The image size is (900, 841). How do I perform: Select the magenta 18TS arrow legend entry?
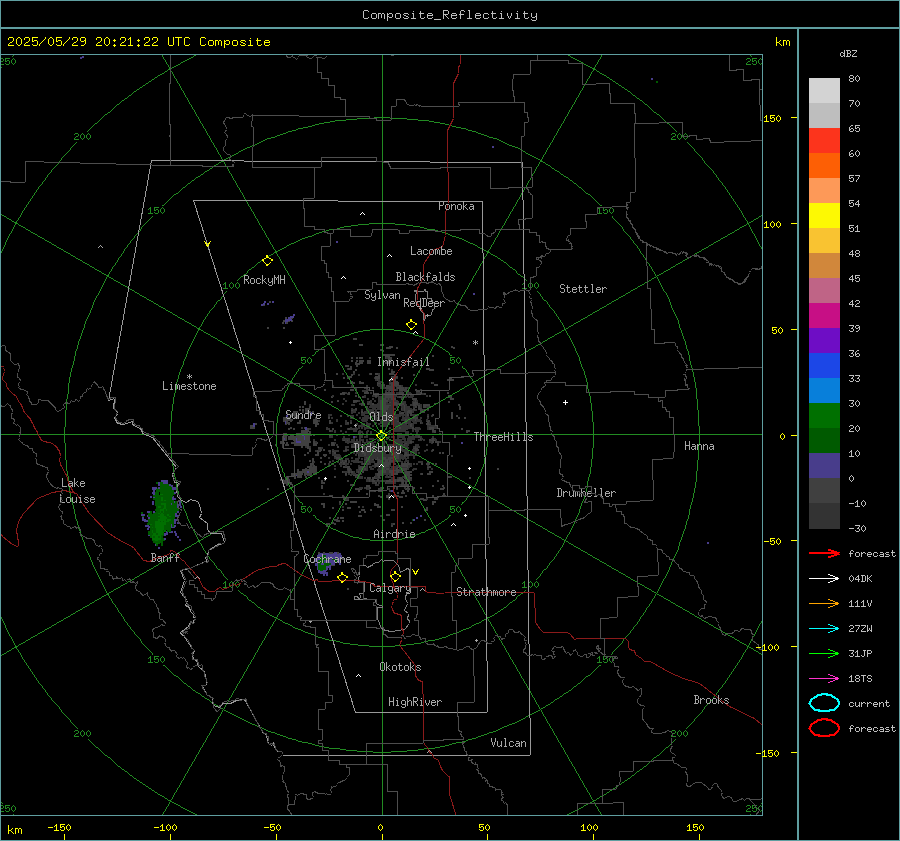(824, 679)
